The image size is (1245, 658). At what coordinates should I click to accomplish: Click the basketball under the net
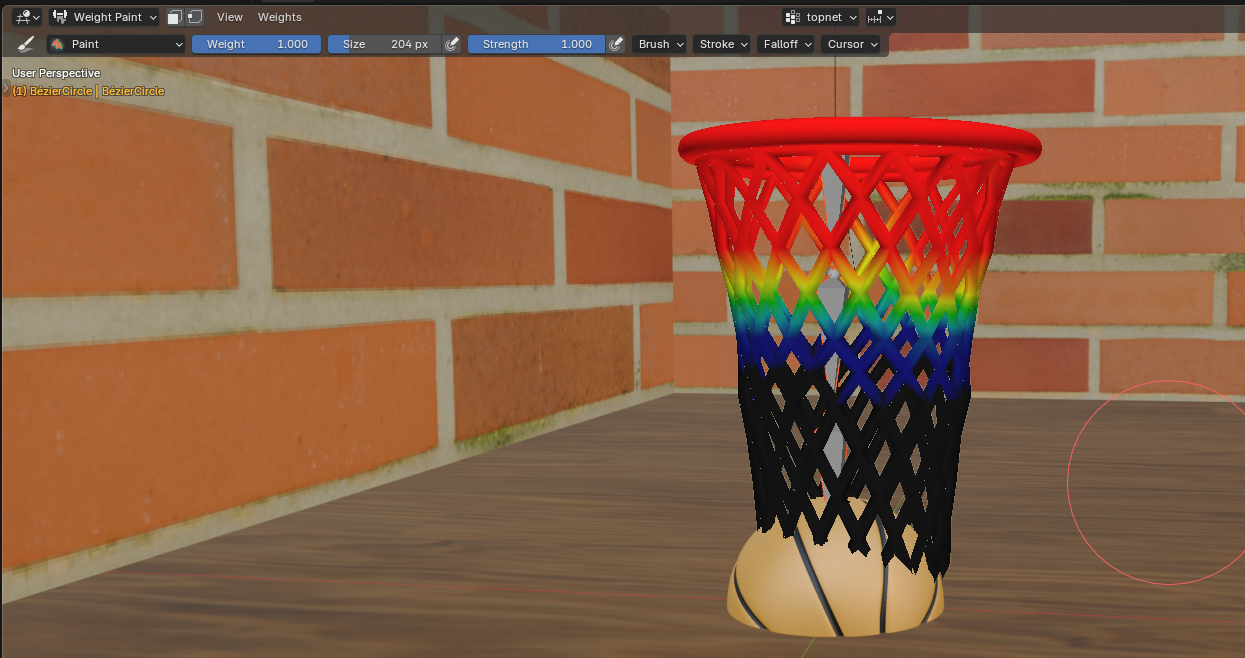click(836, 585)
